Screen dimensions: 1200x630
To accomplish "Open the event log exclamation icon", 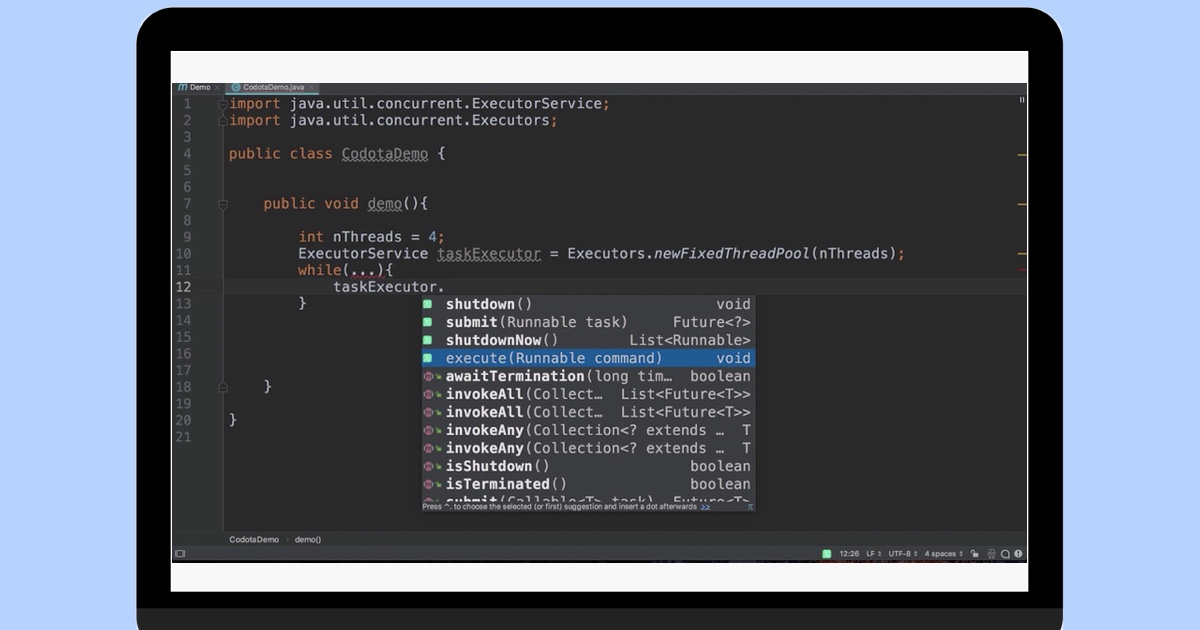I will pos(1019,553).
